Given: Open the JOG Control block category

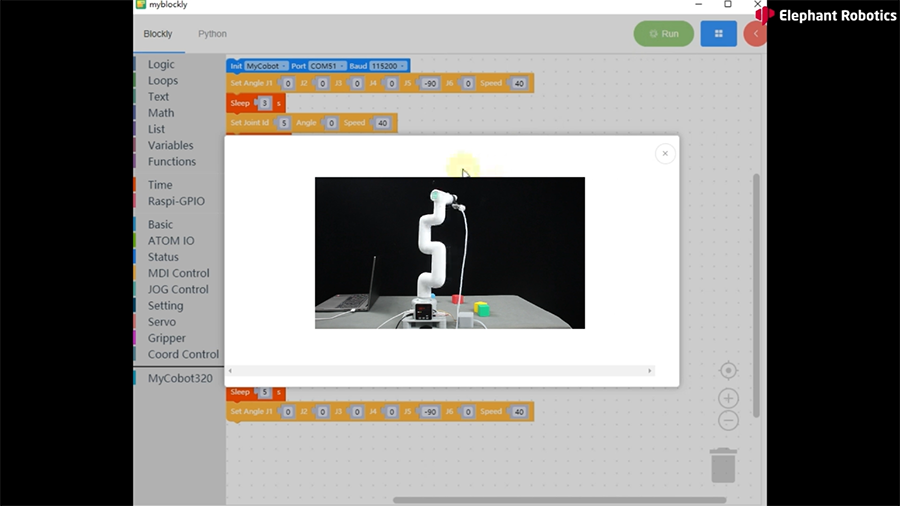Looking at the screenshot, I should [x=178, y=289].
